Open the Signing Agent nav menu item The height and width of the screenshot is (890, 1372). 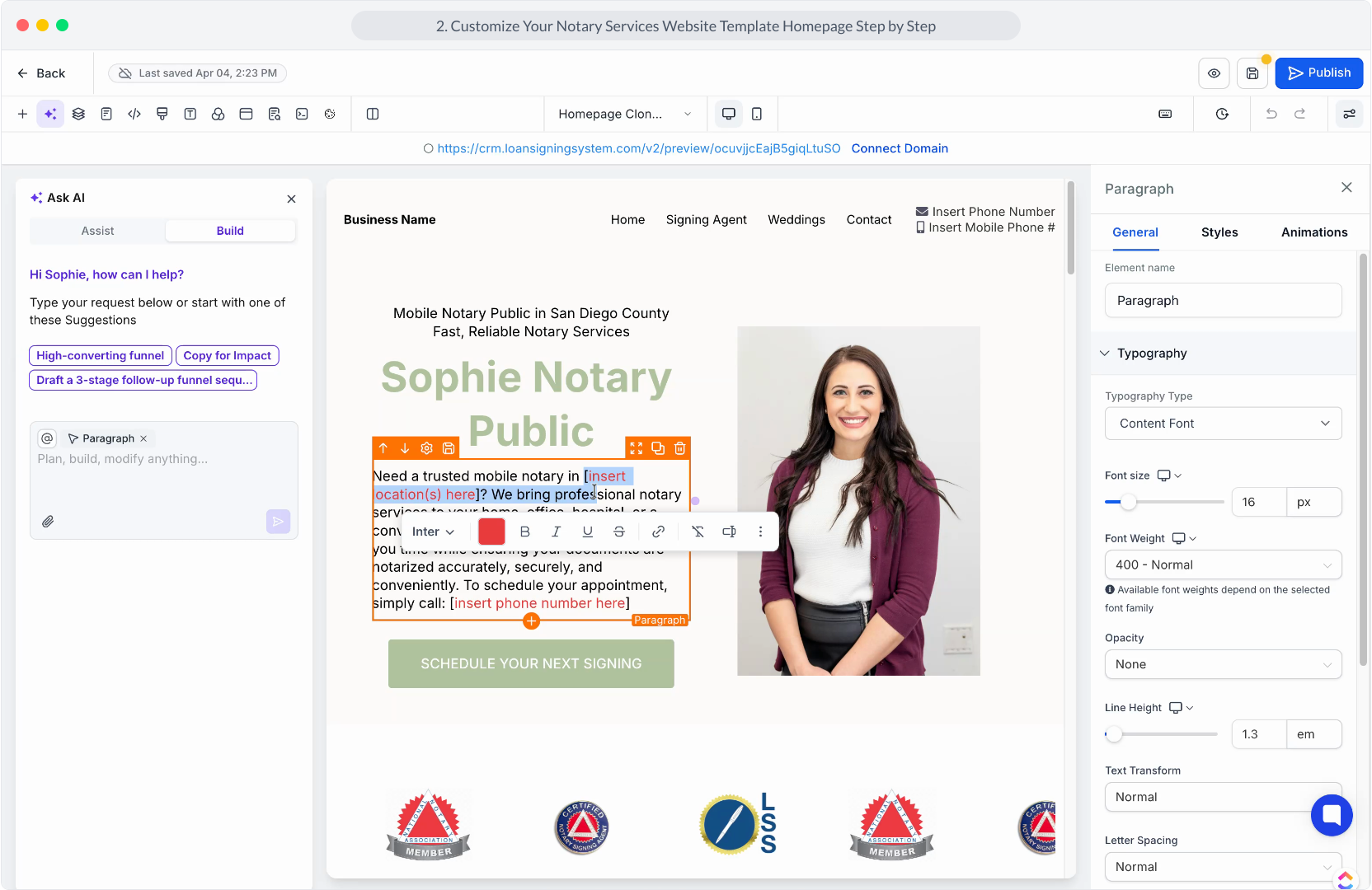tap(707, 220)
